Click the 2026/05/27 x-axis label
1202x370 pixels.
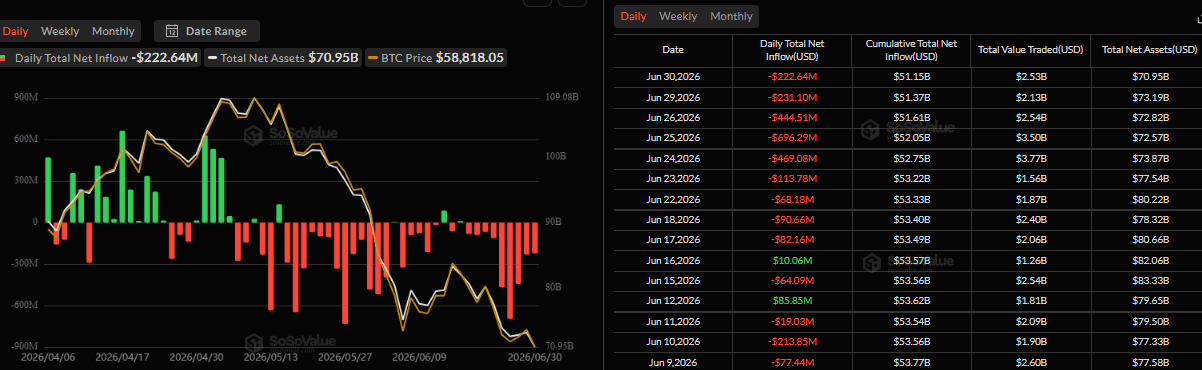click(344, 356)
